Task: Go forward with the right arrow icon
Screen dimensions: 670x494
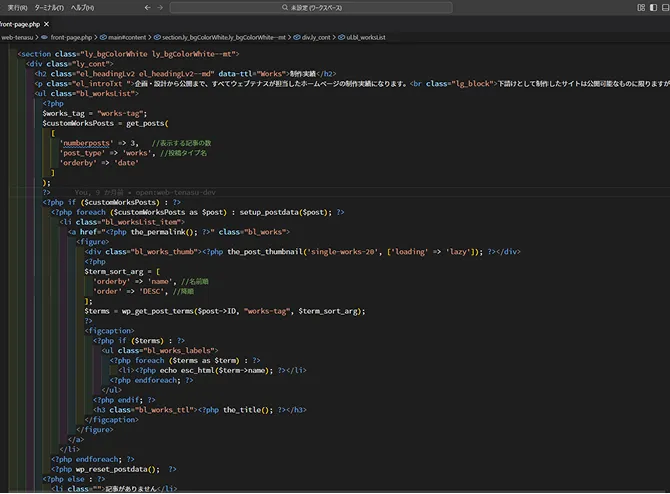Action: pyautogui.click(x=160, y=8)
